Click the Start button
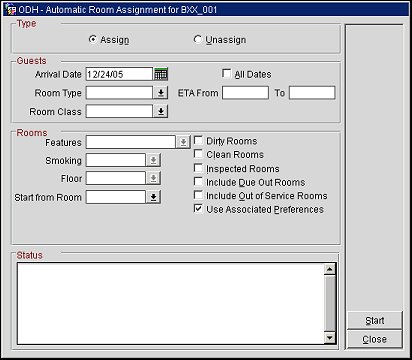 pyautogui.click(x=375, y=320)
